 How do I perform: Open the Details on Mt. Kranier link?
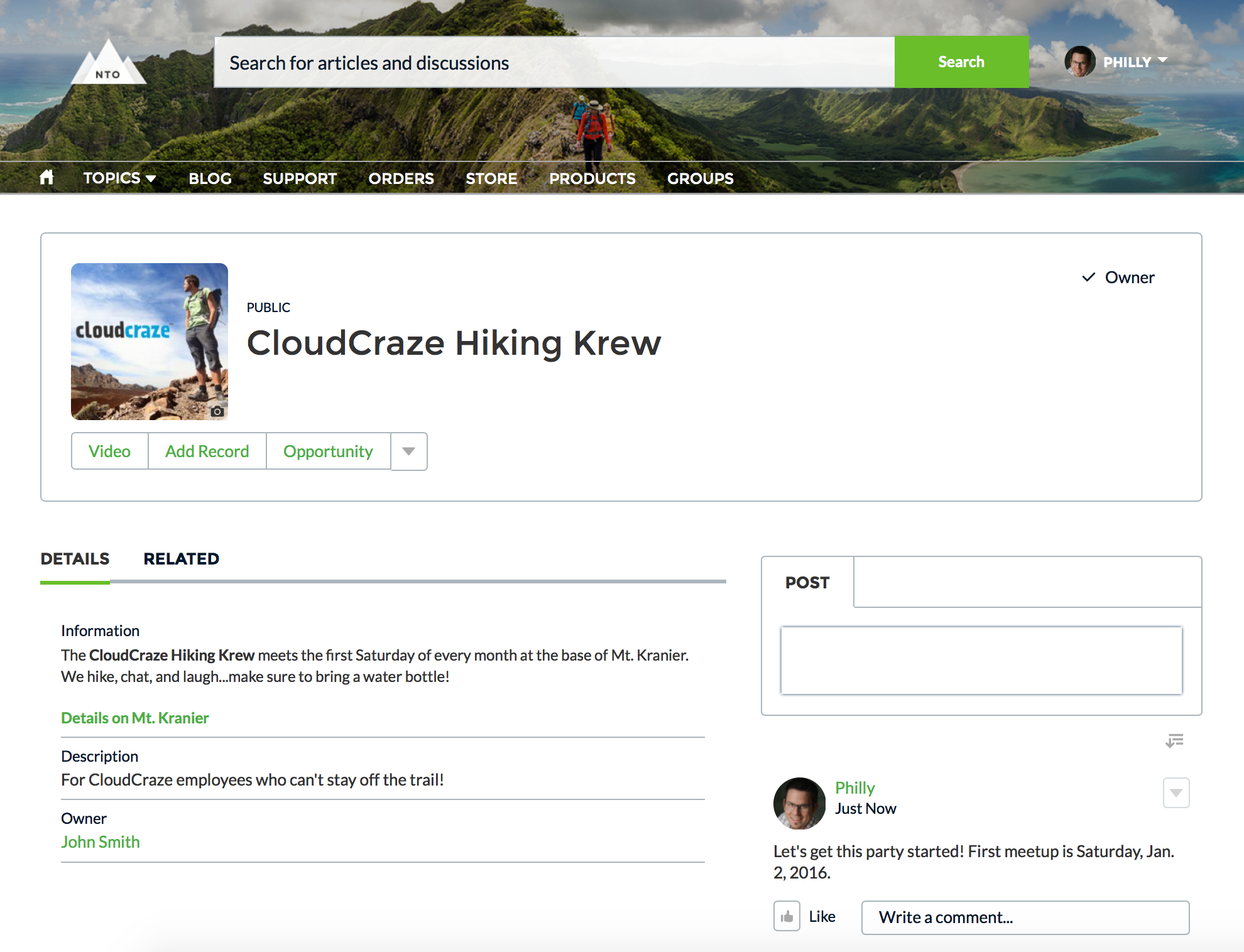(134, 718)
